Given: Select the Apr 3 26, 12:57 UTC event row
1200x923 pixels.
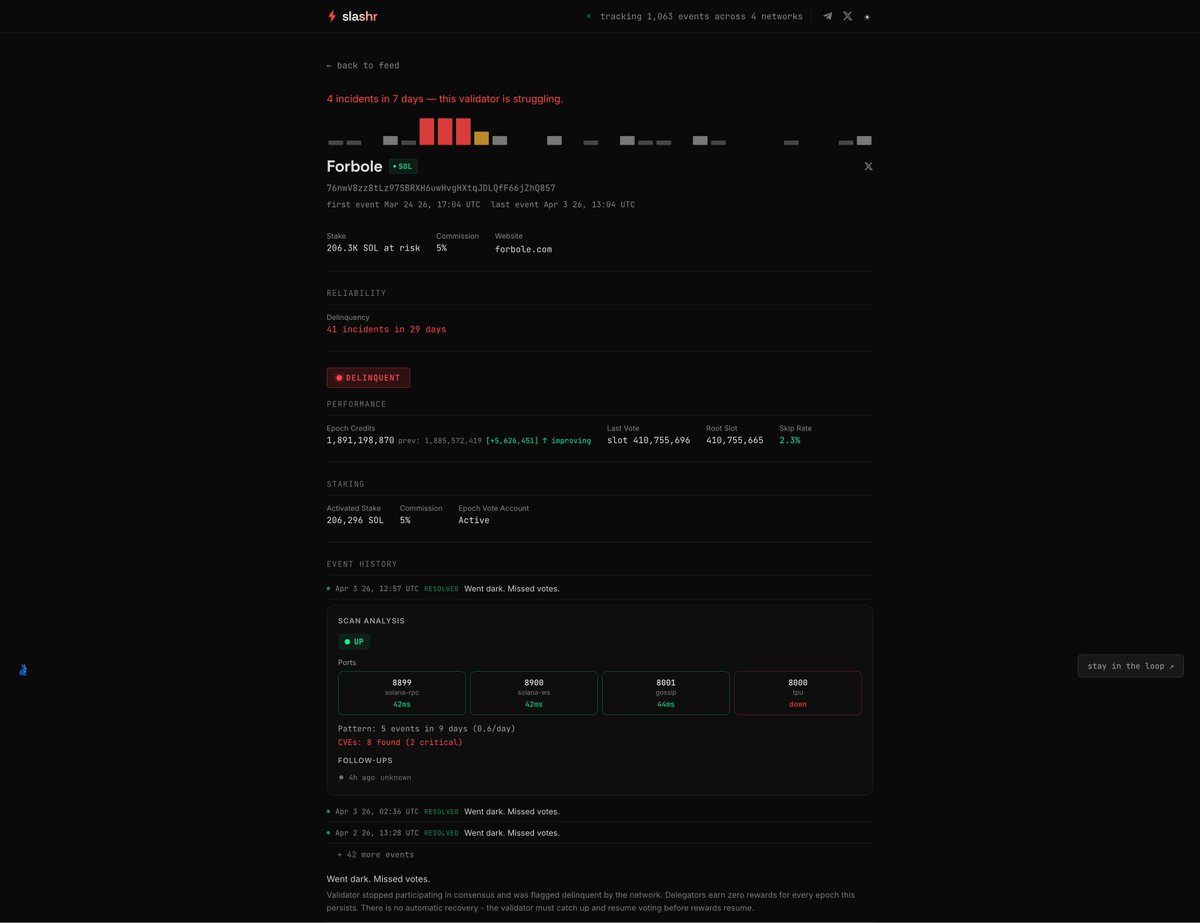Looking at the screenshot, I should tap(600, 589).
